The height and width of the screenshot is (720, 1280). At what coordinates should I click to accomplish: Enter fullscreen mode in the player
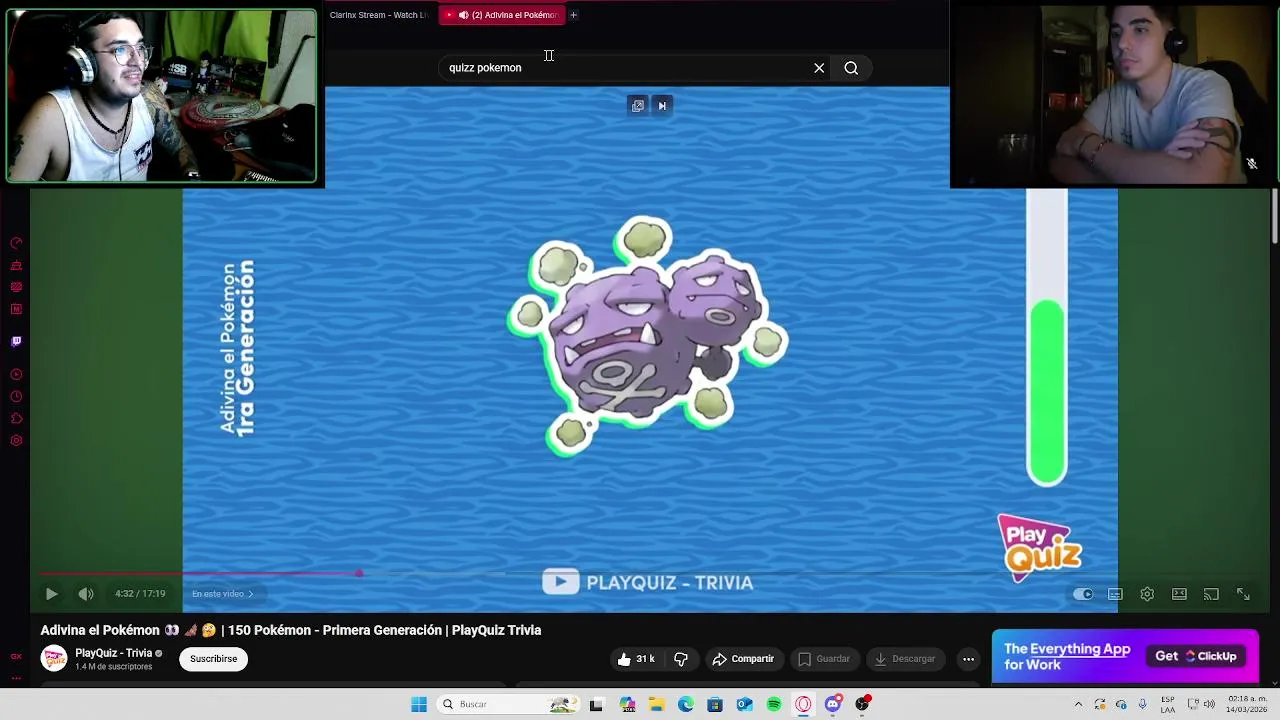[x=1243, y=594]
